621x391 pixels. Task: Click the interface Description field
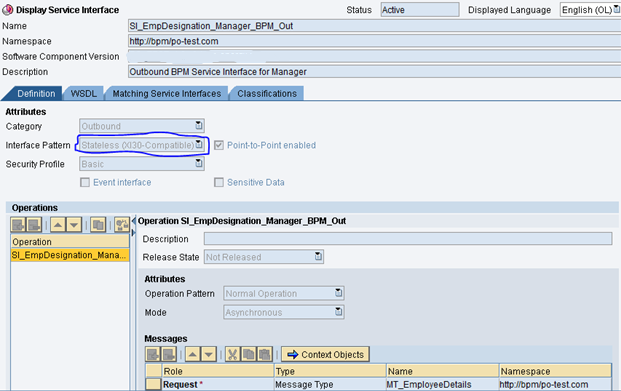tap(374, 72)
